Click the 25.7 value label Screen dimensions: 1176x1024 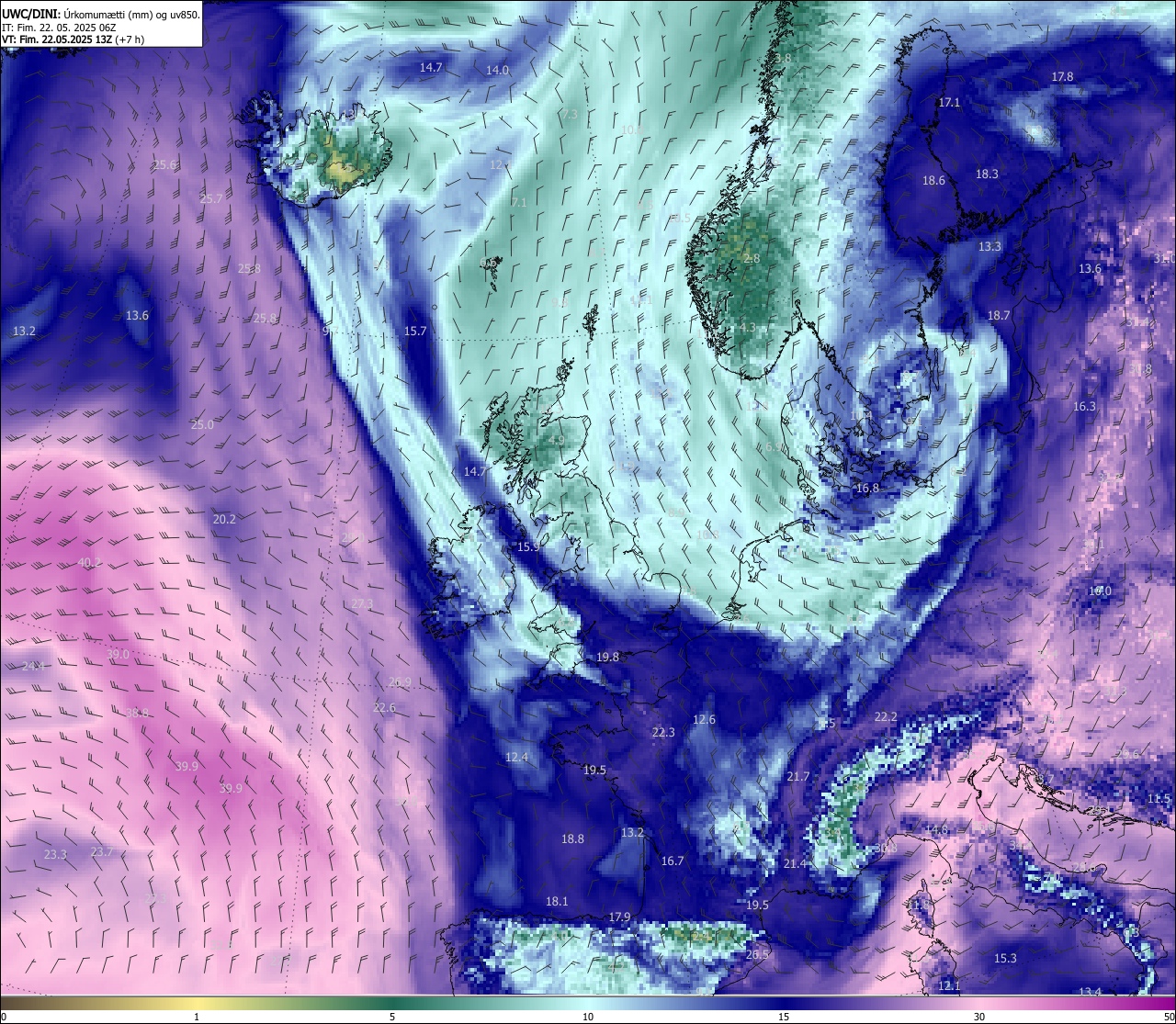(x=211, y=198)
